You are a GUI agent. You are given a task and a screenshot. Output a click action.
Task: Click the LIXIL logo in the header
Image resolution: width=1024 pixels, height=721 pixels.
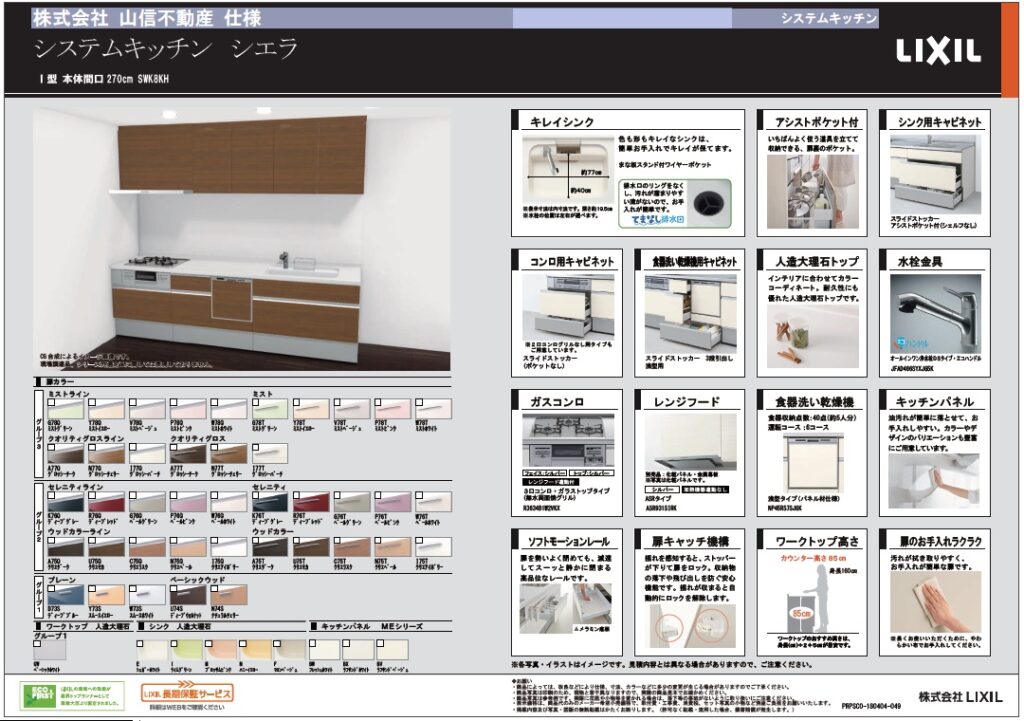[x=938, y=52]
